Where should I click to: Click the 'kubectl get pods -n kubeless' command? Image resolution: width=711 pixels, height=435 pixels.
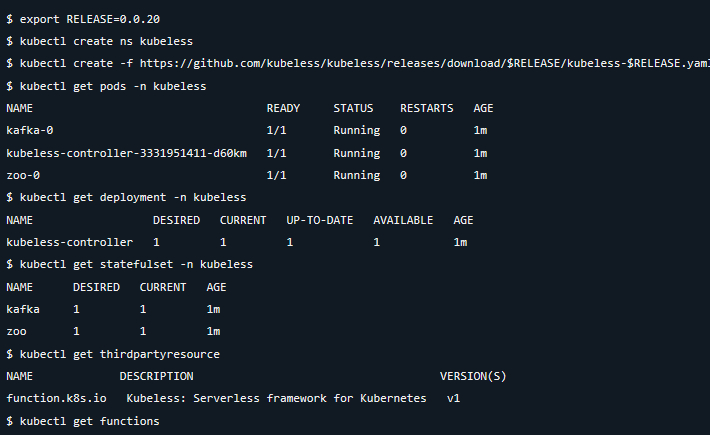pos(112,86)
